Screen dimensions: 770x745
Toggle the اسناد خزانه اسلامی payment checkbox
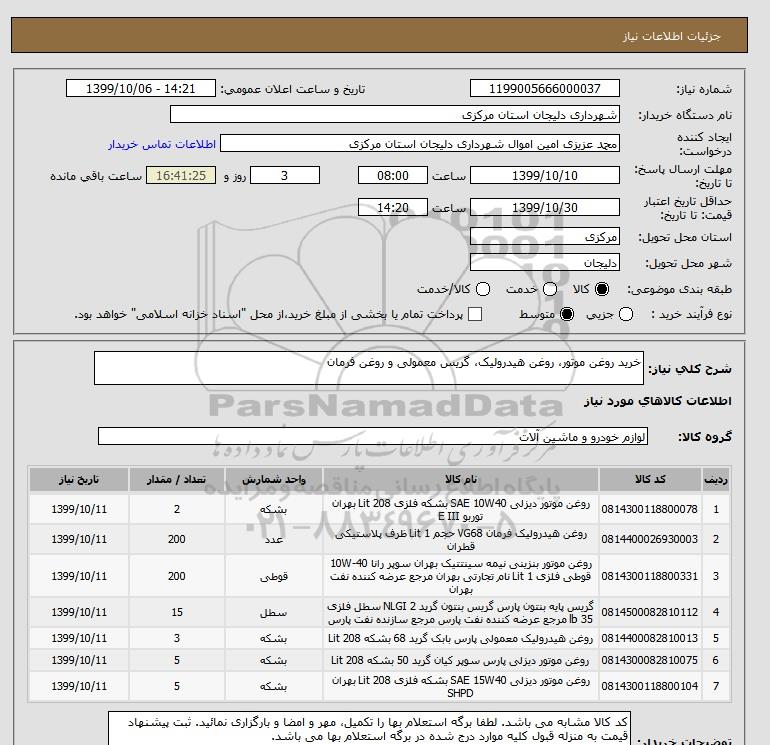(475, 314)
